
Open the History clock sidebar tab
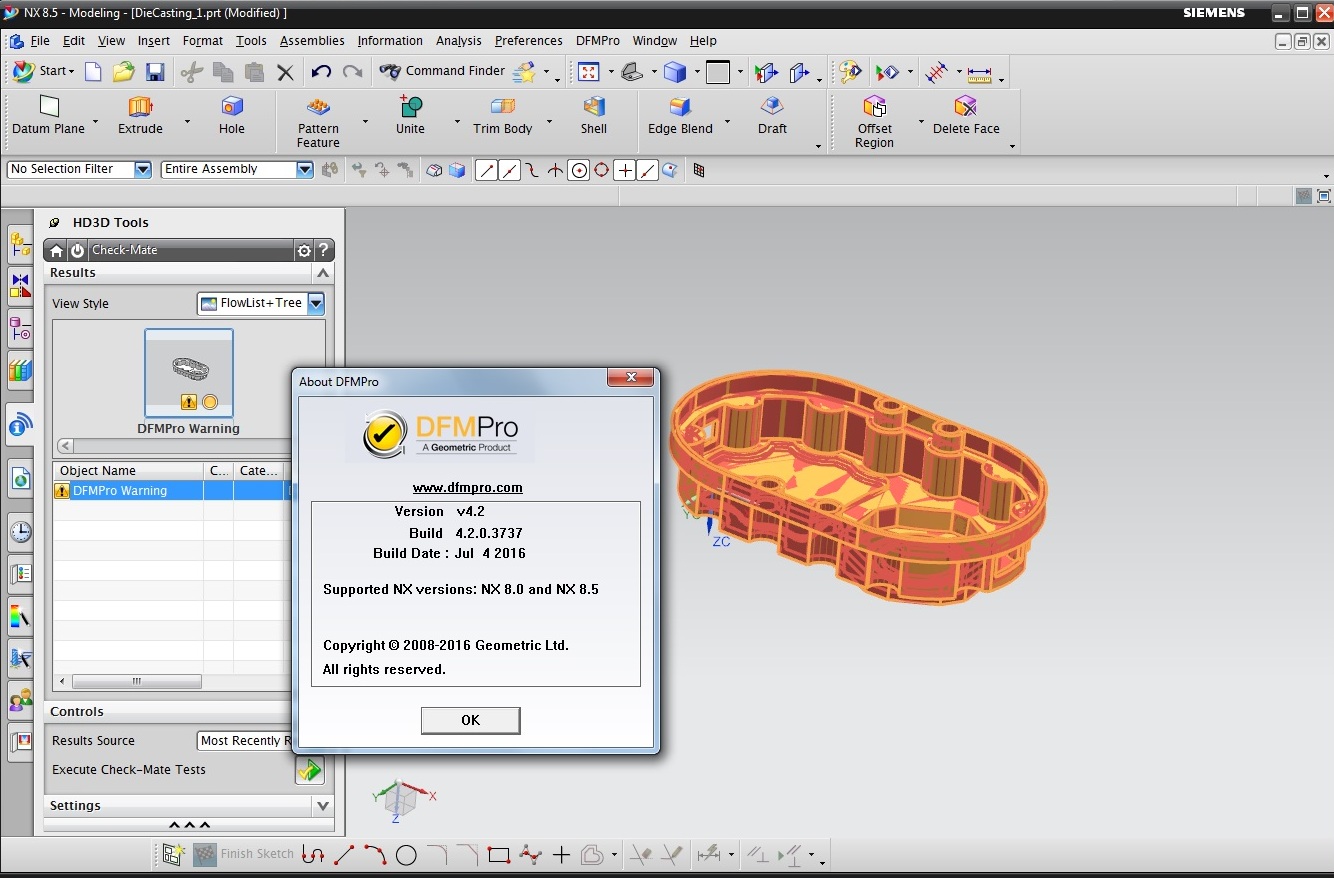point(20,532)
